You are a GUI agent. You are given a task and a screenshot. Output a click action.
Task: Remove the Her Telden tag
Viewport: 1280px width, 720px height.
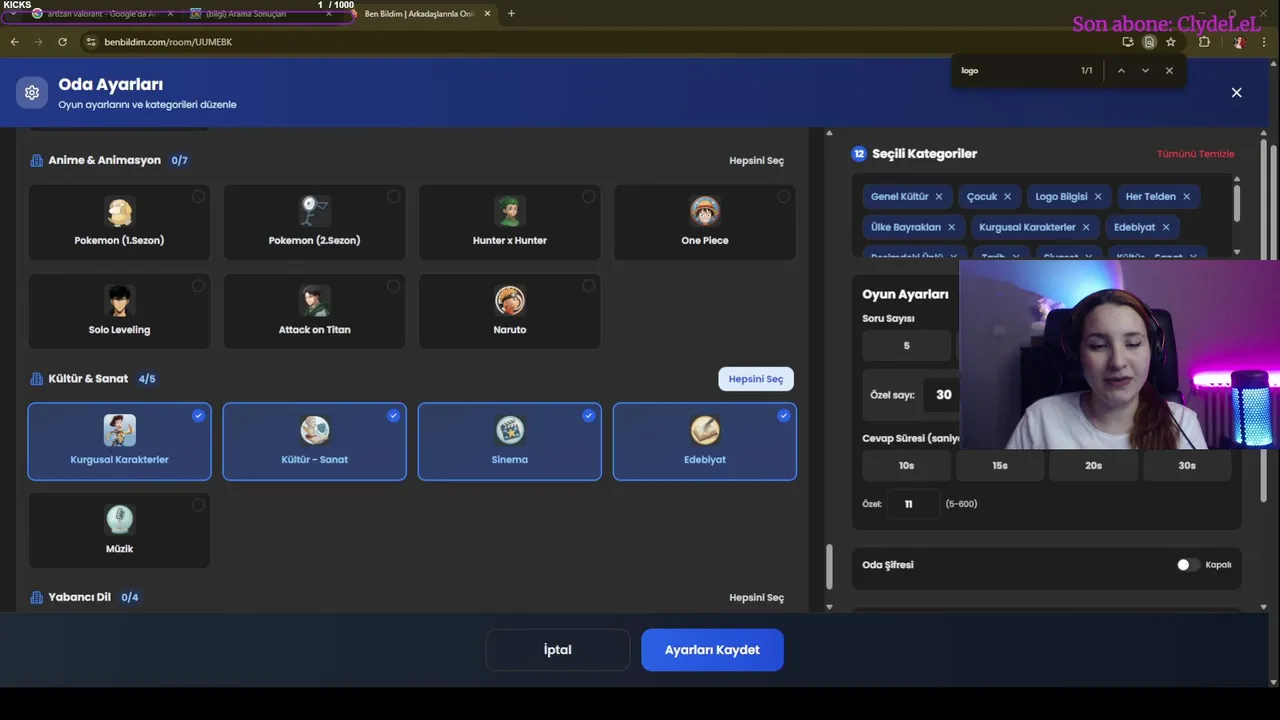tap(1187, 197)
